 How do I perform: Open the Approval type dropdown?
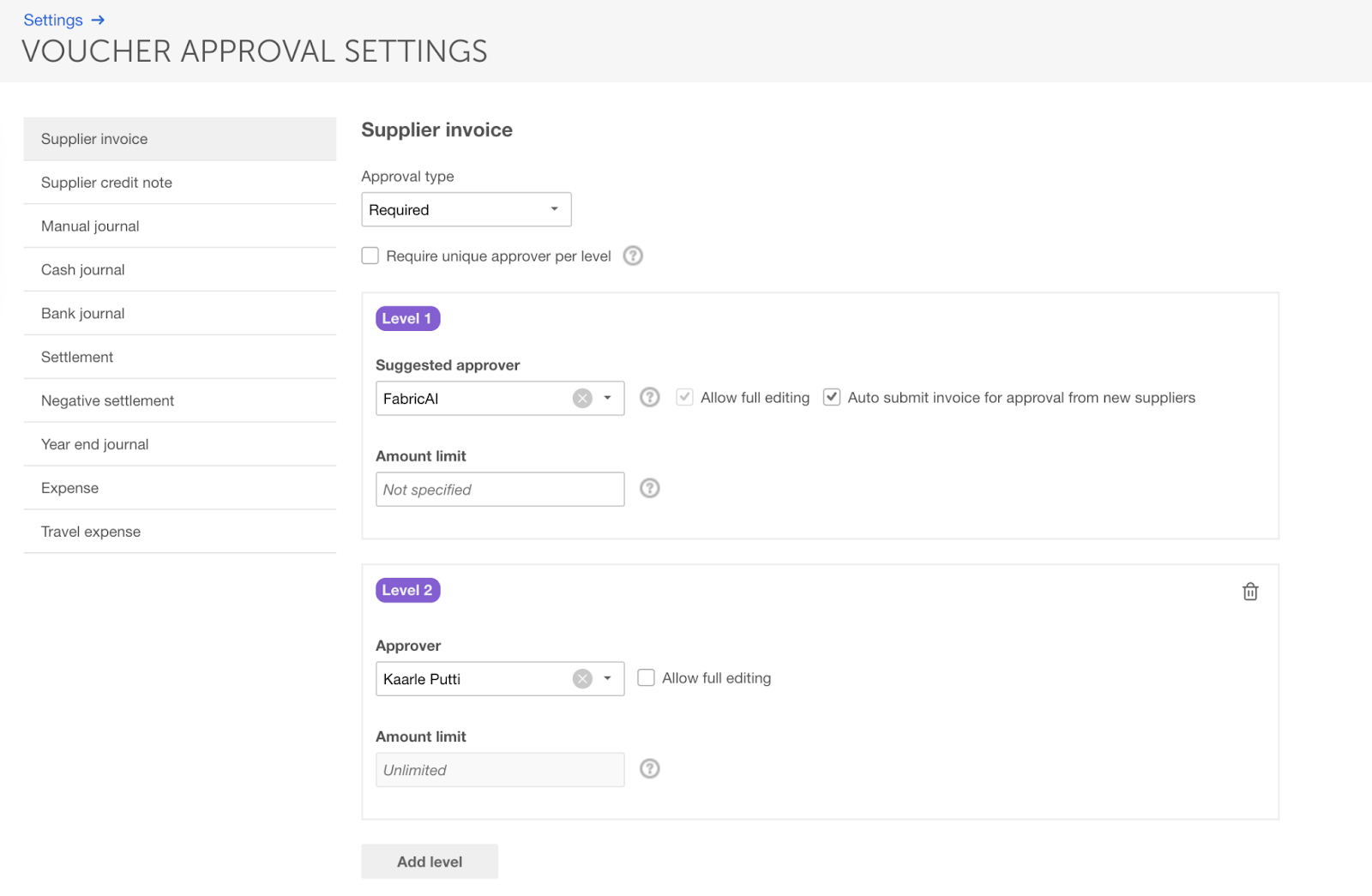pyautogui.click(x=466, y=209)
